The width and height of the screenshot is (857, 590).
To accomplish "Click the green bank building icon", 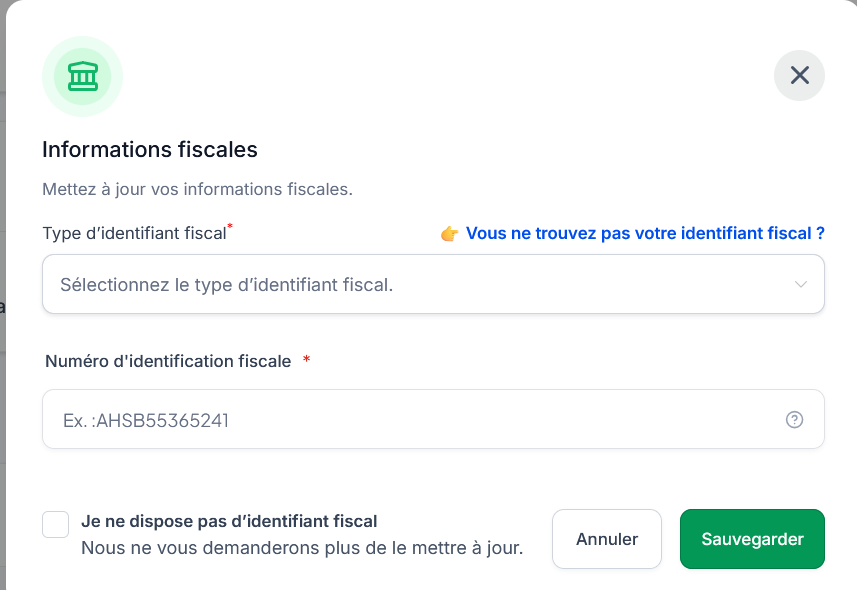I will click(x=83, y=76).
